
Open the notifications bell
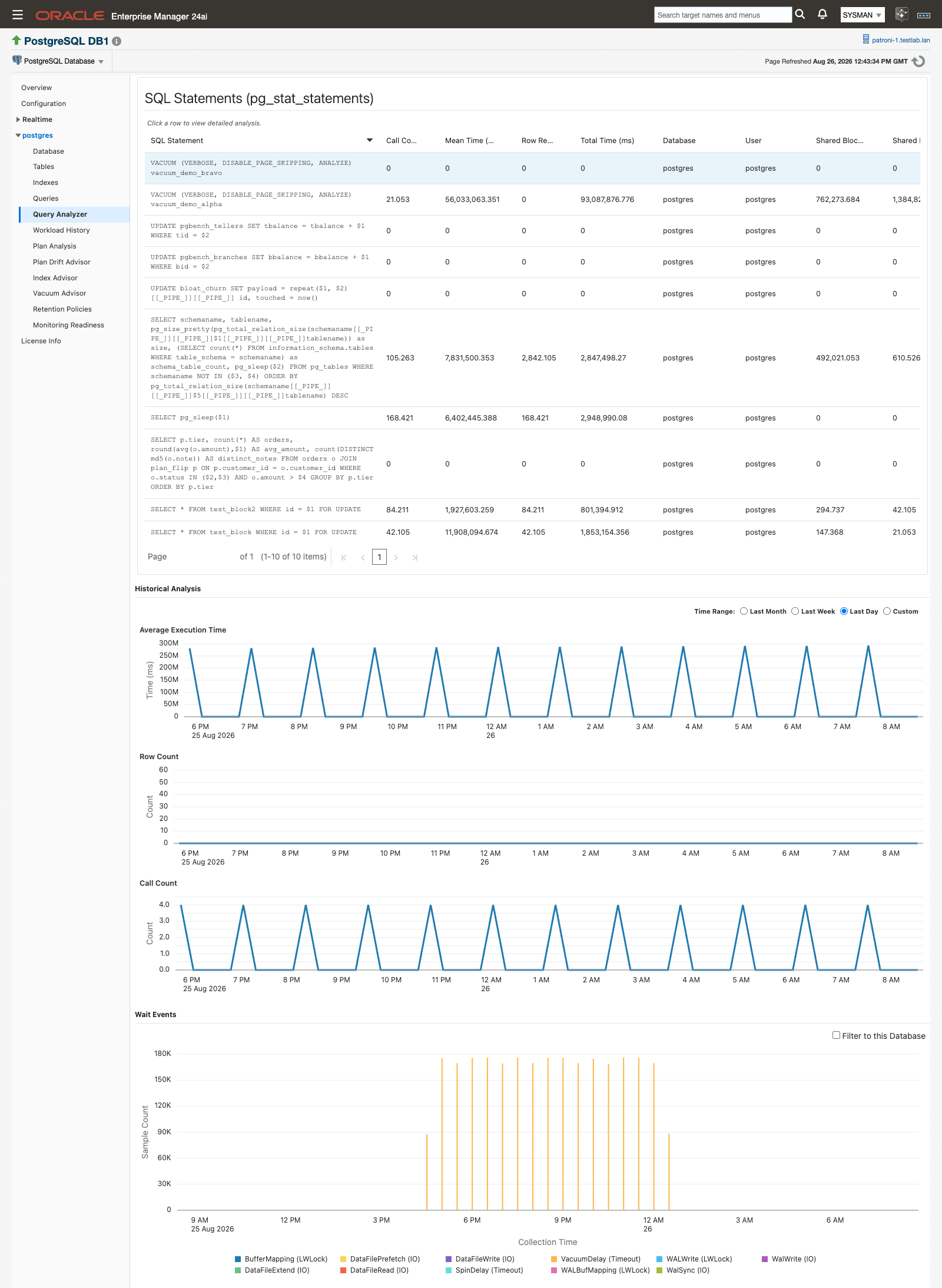pos(822,14)
